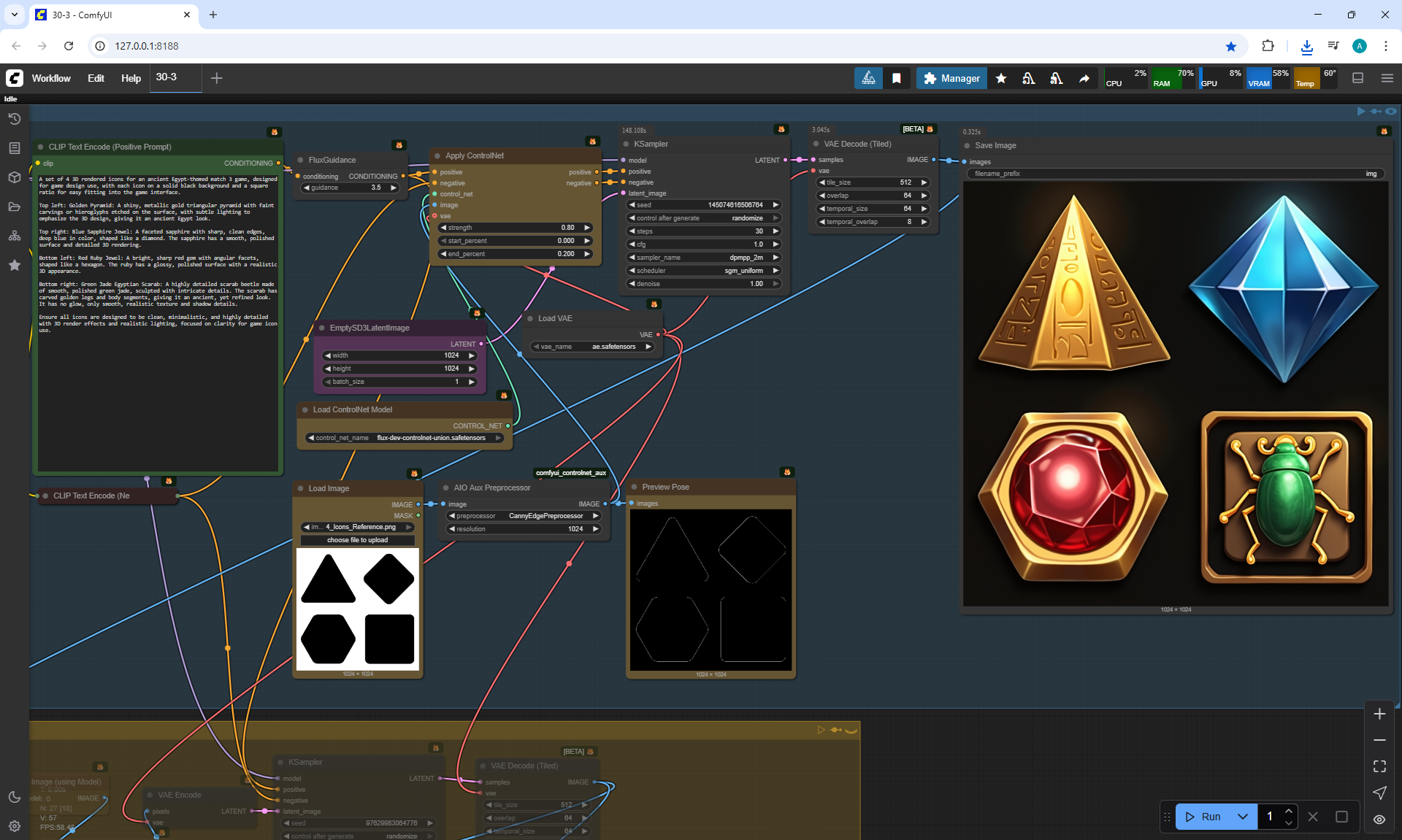The image size is (1402, 840).
Task: Open the sampler_name dpmpp_2m combo
Action: point(704,258)
